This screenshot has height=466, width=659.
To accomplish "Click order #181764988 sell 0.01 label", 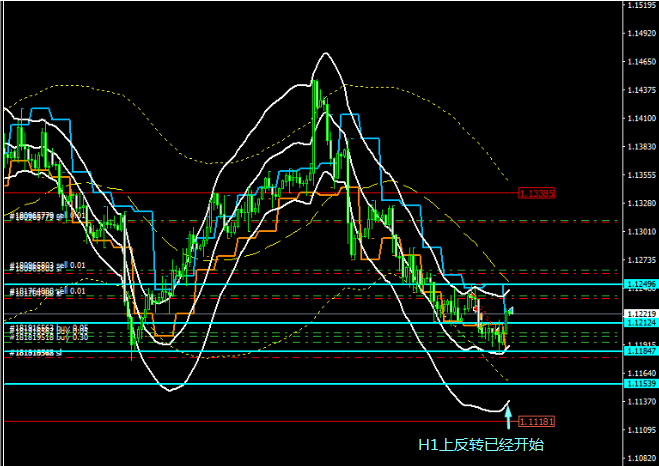I will click(x=48, y=291).
